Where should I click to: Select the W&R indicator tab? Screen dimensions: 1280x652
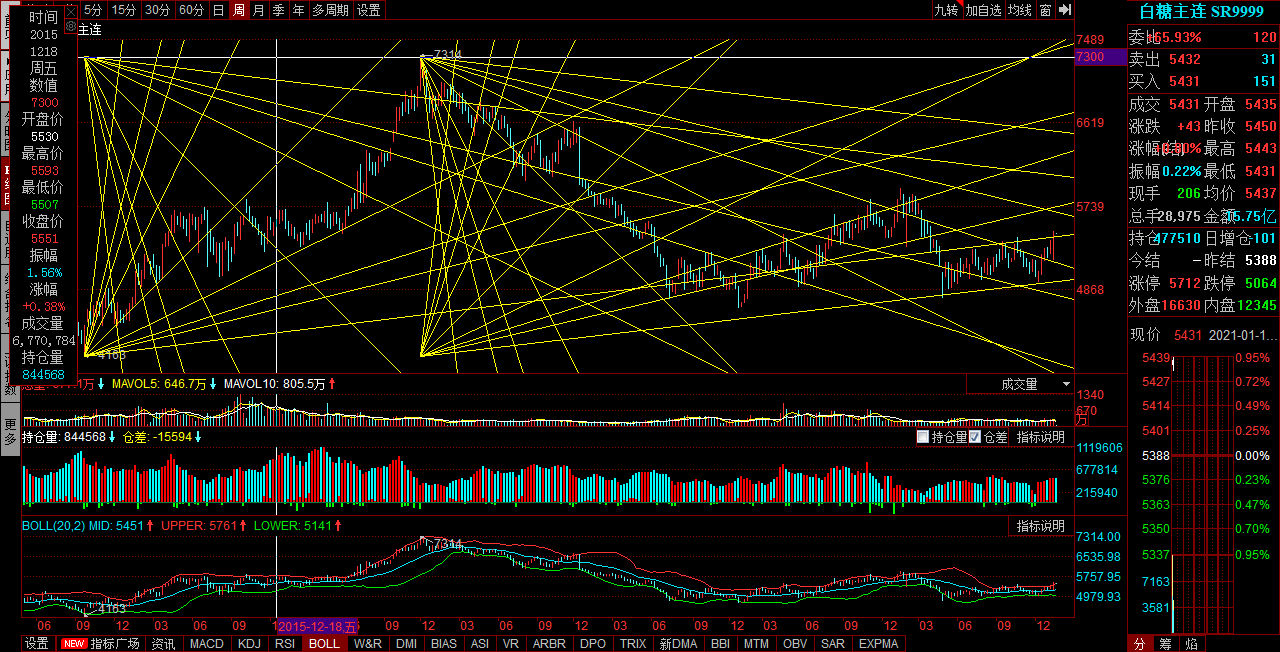pos(368,644)
